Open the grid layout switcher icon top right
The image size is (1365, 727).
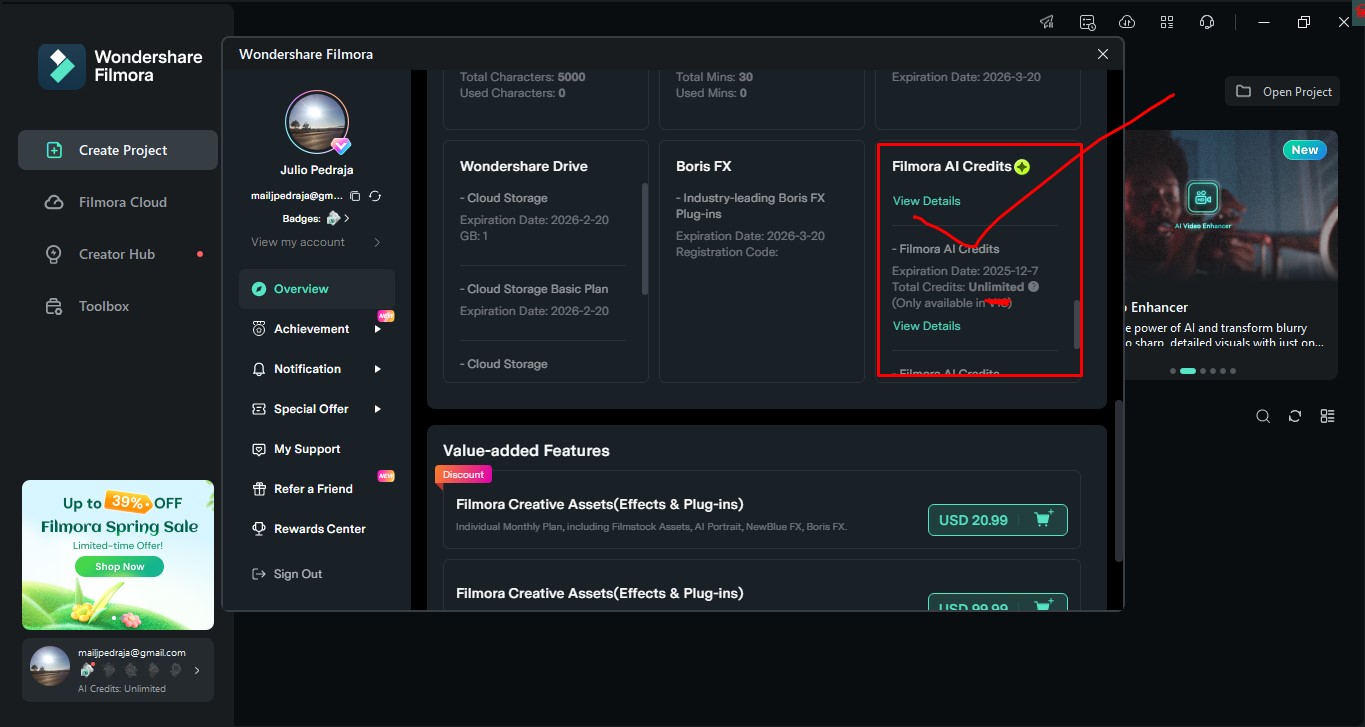pyautogui.click(x=1166, y=21)
